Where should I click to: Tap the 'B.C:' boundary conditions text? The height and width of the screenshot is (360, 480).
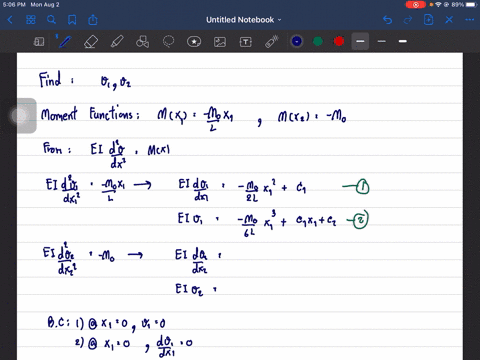pos(58,323)
